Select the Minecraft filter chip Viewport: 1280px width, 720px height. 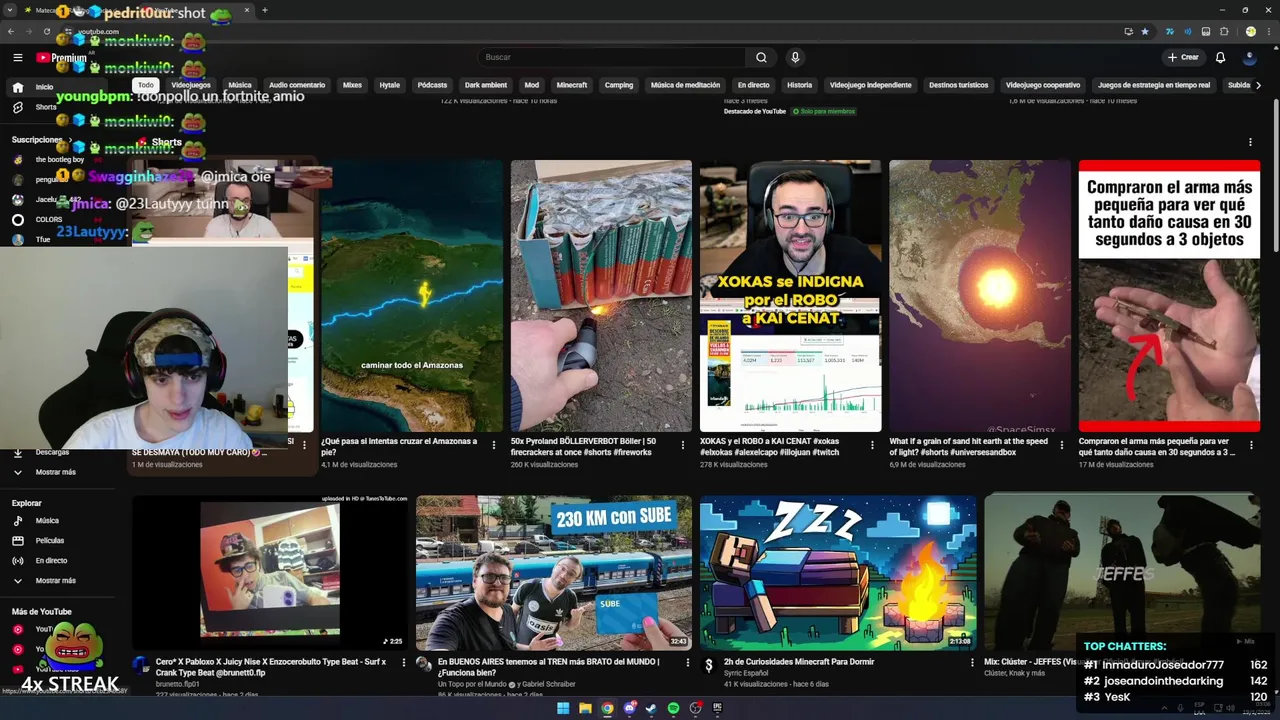click(x=572, y=85)
